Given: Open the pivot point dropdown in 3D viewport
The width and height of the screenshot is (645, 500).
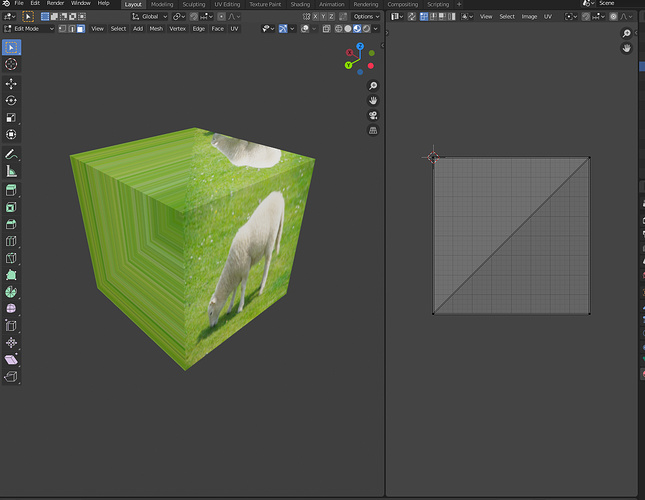Looking at the screenshot, I should pyautogui.click(x=179, y=16).
